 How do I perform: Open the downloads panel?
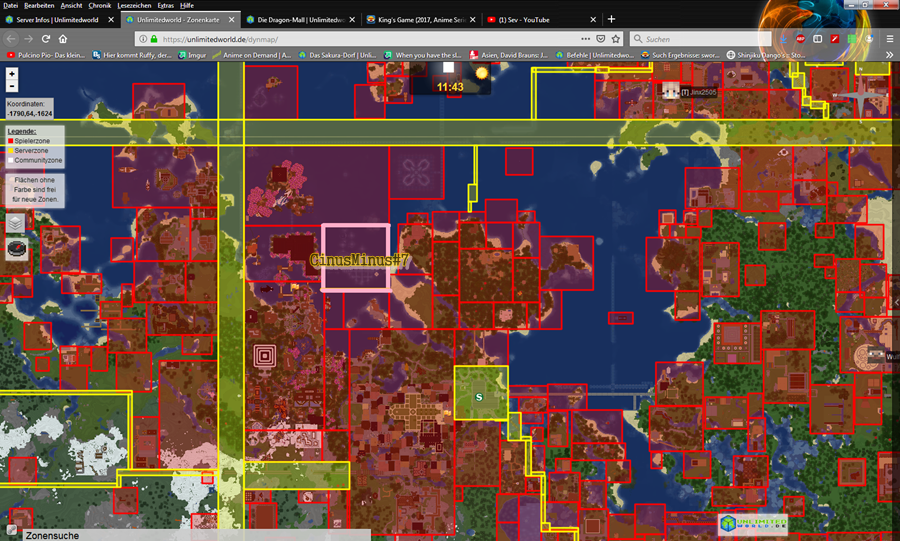tap(783, 39)
